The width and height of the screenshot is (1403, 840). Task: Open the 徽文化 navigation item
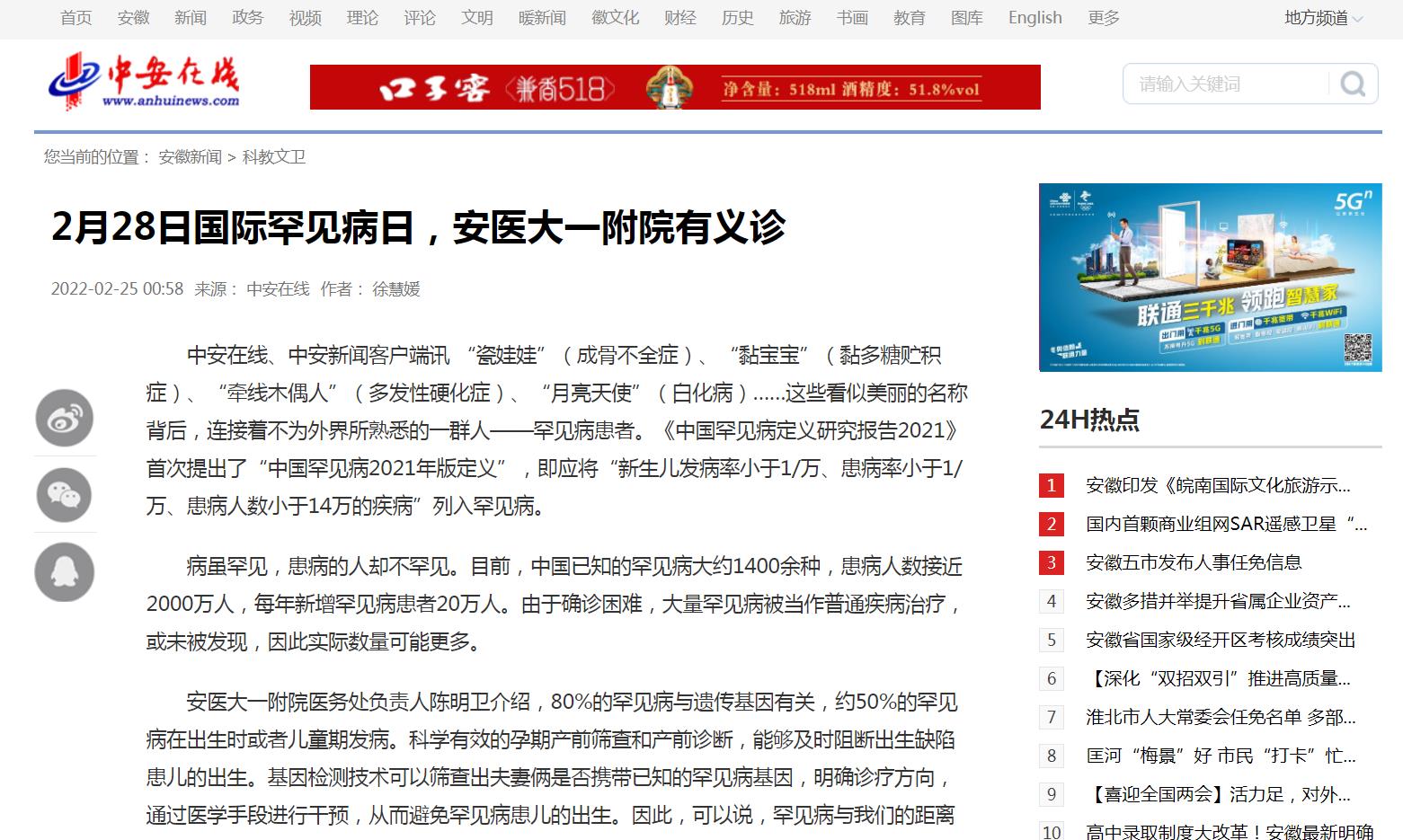tap(615, 18)
